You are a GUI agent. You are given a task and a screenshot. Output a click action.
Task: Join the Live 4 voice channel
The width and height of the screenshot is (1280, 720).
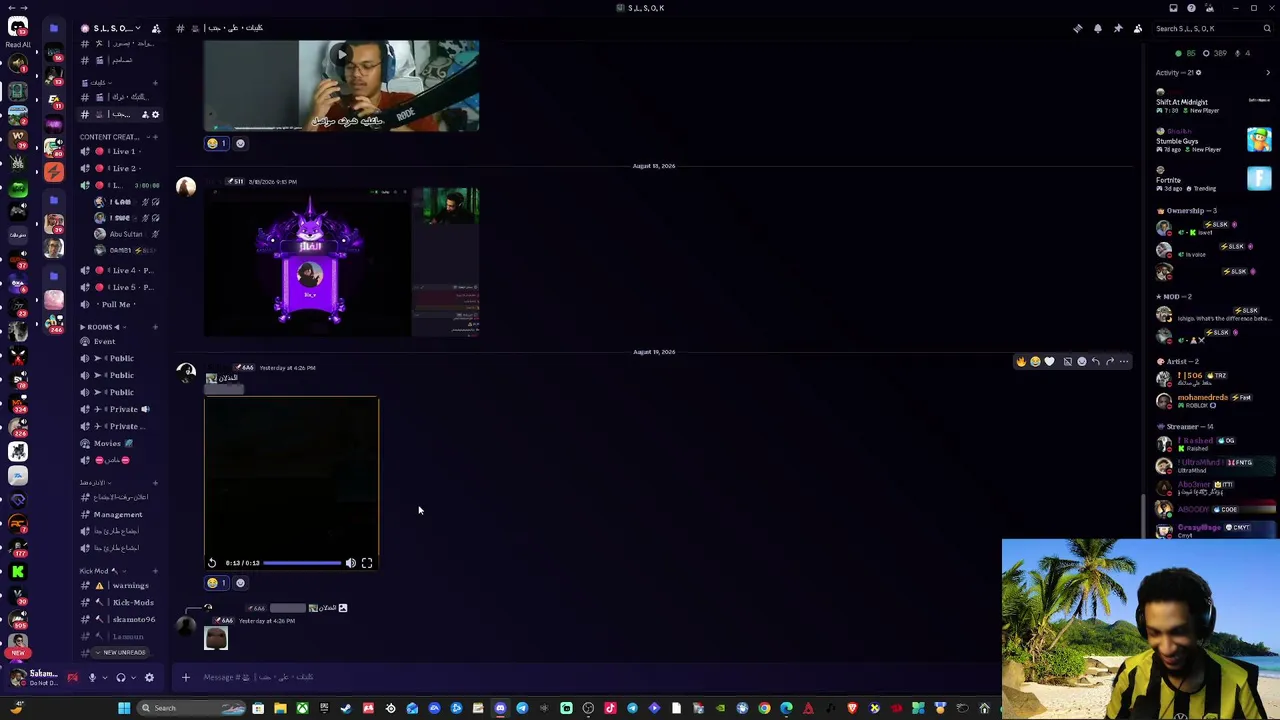tap(120, 270)
